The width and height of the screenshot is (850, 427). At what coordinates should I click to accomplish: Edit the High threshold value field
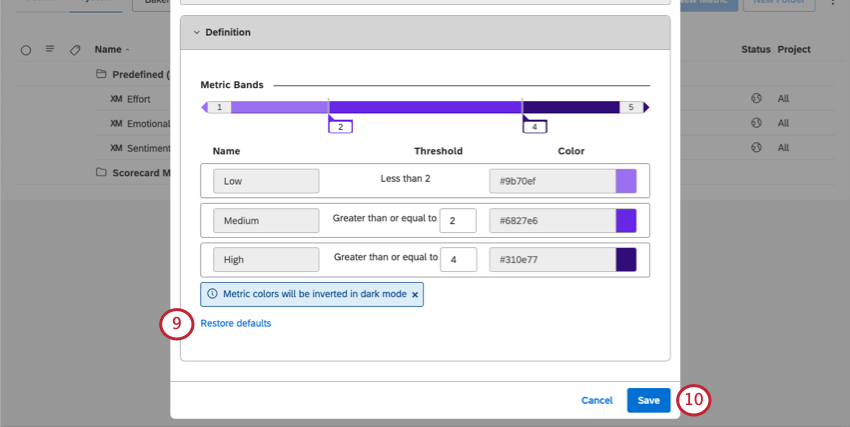458,259
